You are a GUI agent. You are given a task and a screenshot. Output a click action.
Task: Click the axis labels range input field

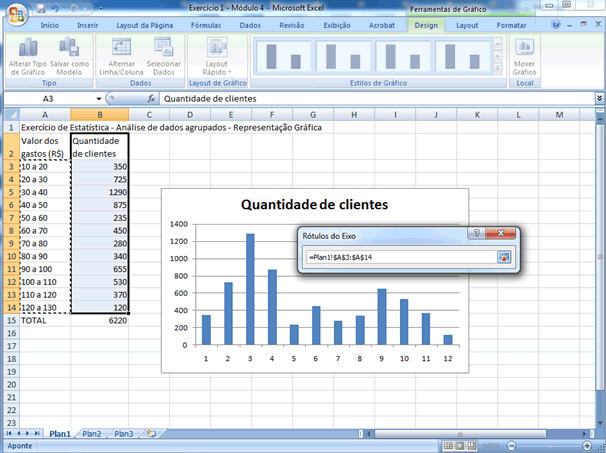pos(400,257)
